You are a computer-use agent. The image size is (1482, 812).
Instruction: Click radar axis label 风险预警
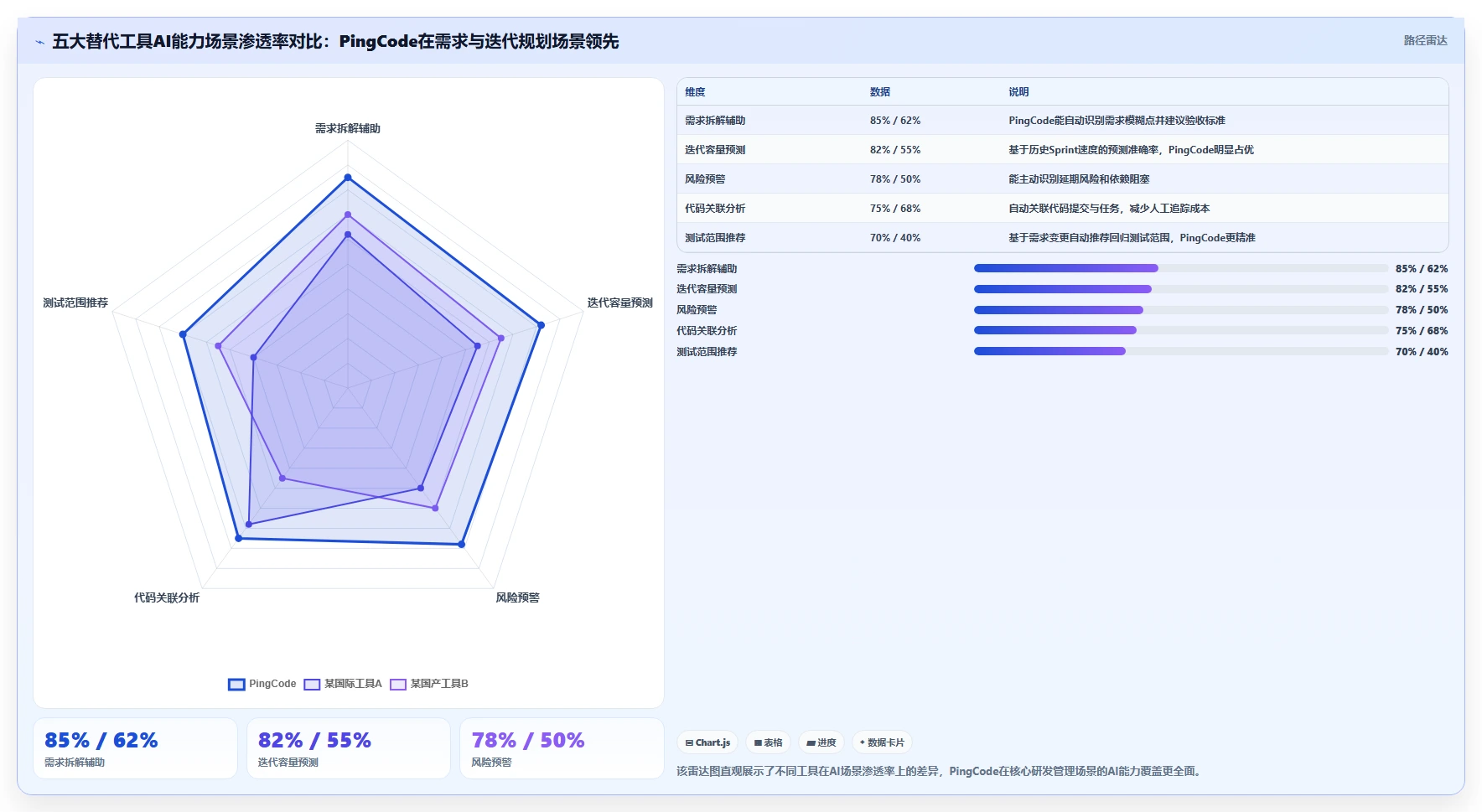tap(517, 597)
